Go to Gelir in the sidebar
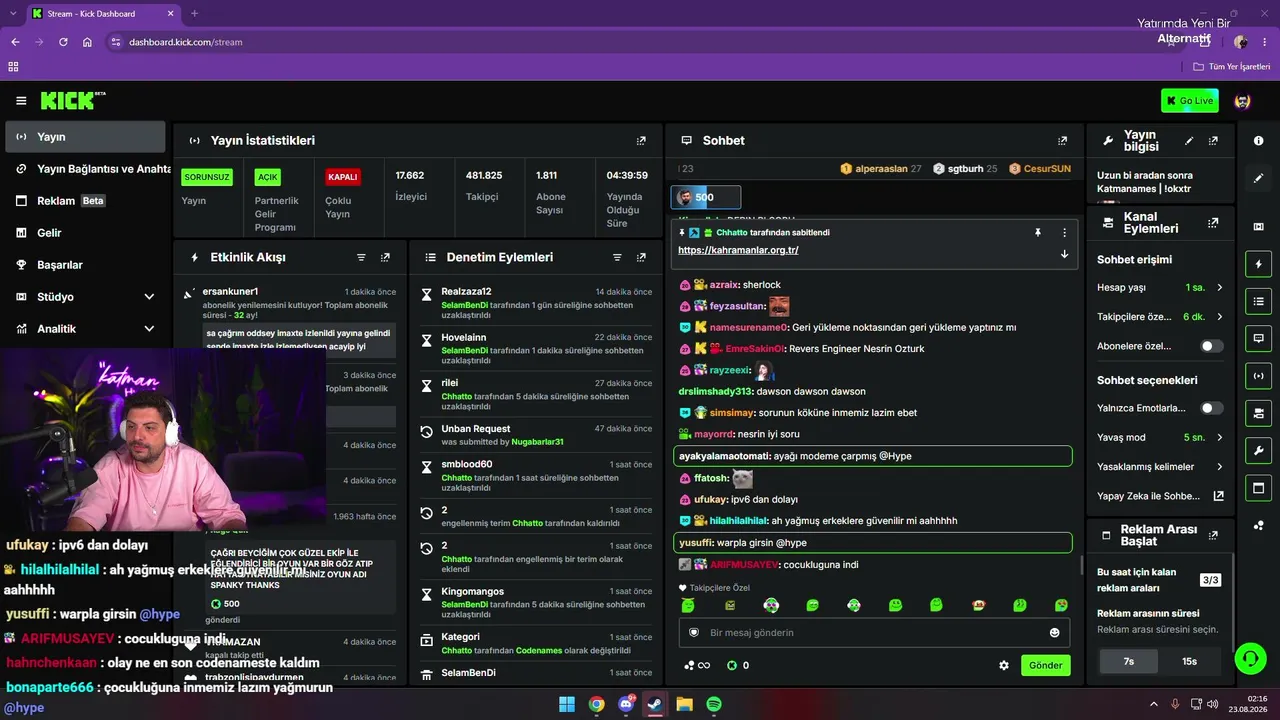Viewport: 1280px width, 720px height. tap(85, 233)
